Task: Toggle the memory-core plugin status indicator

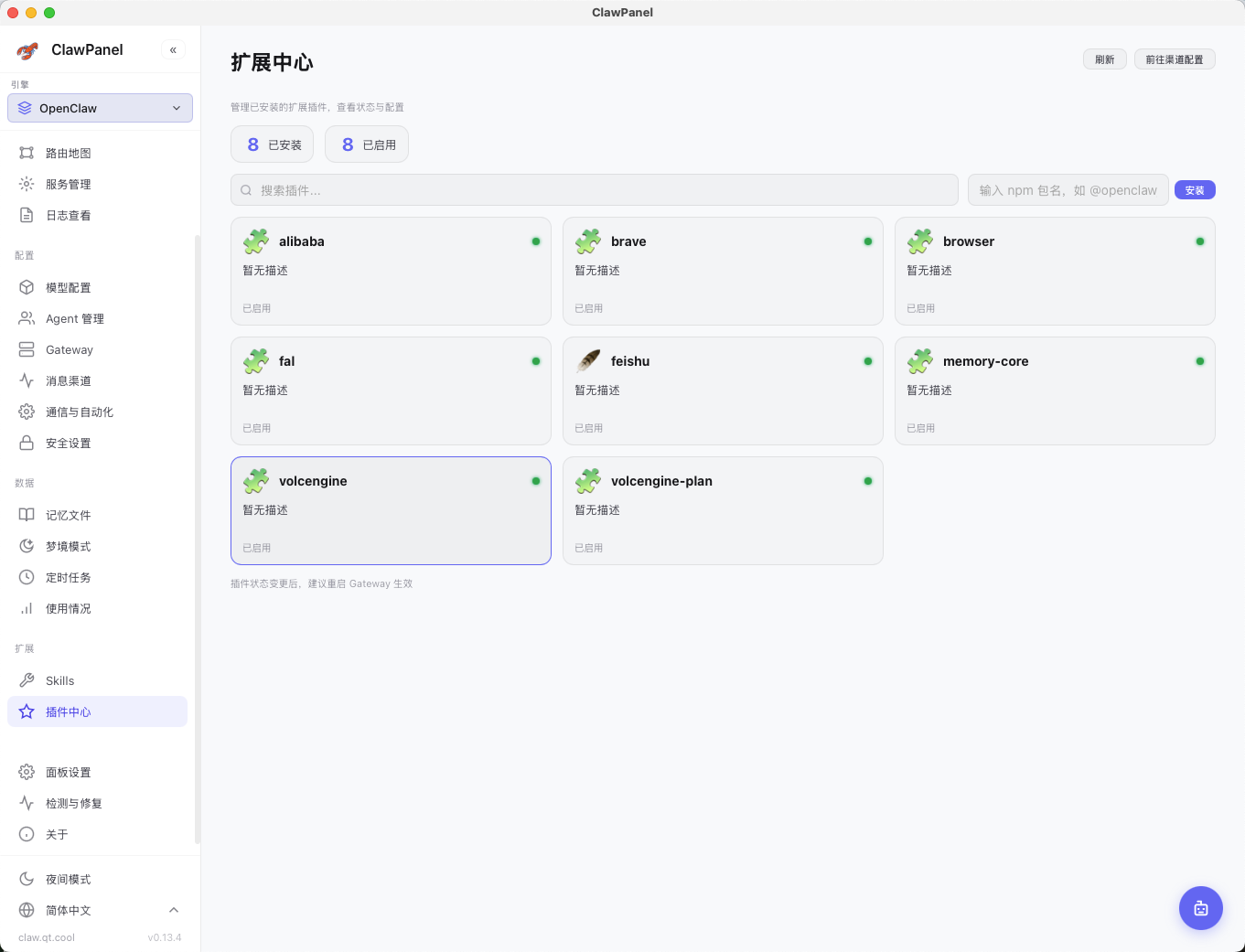Action: coord(1199,361)
